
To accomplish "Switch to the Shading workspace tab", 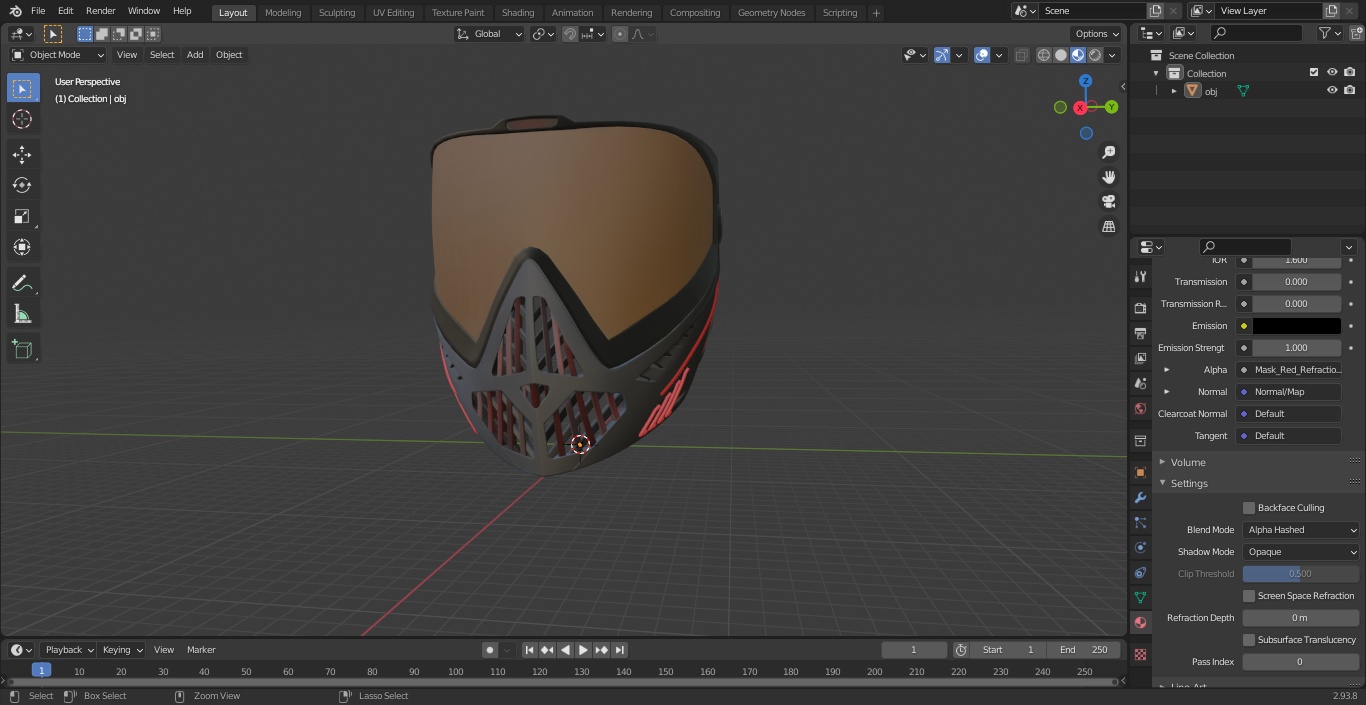I will click(x=518, y=12).
